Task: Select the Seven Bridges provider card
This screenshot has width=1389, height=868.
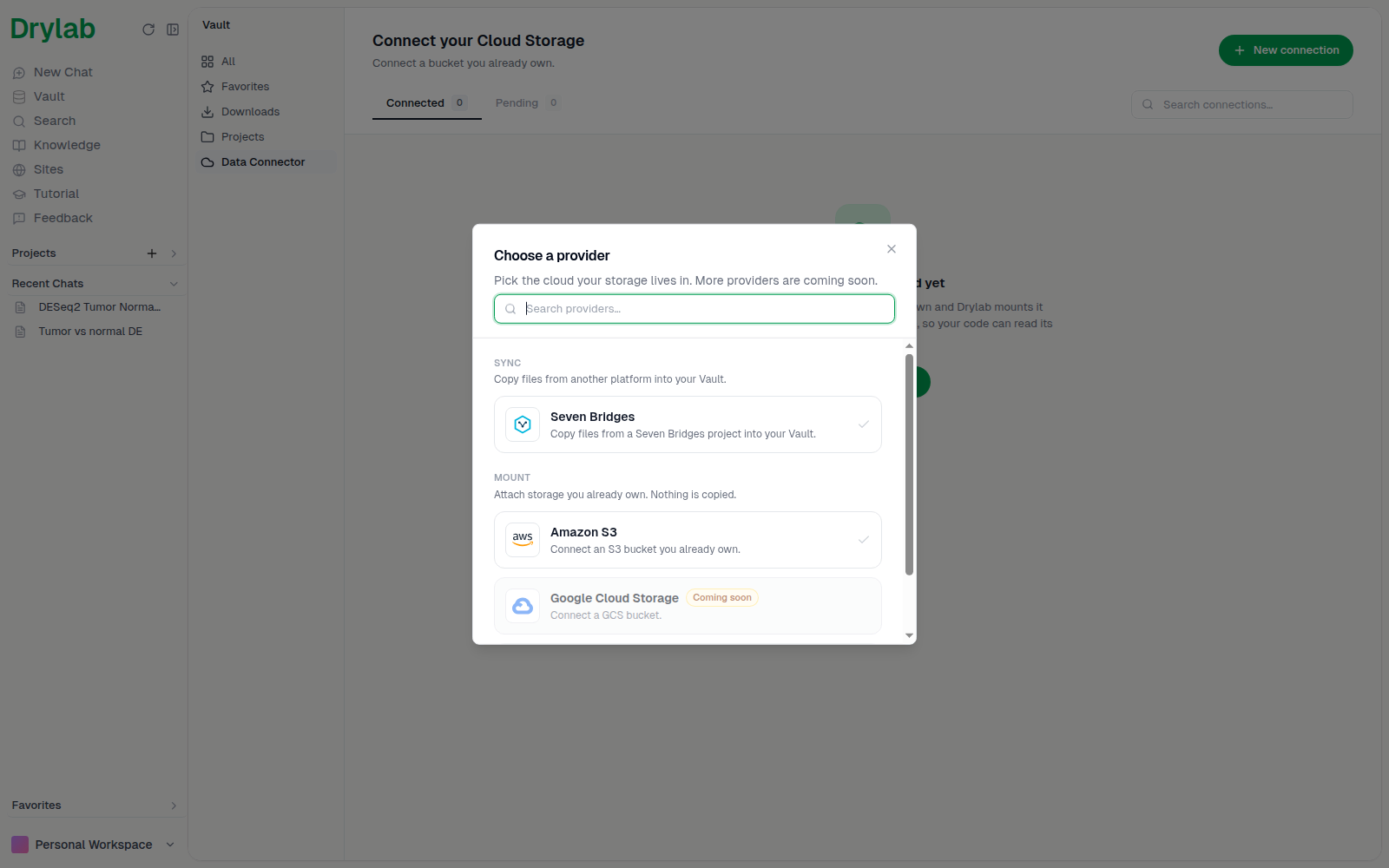Action: 688,424
